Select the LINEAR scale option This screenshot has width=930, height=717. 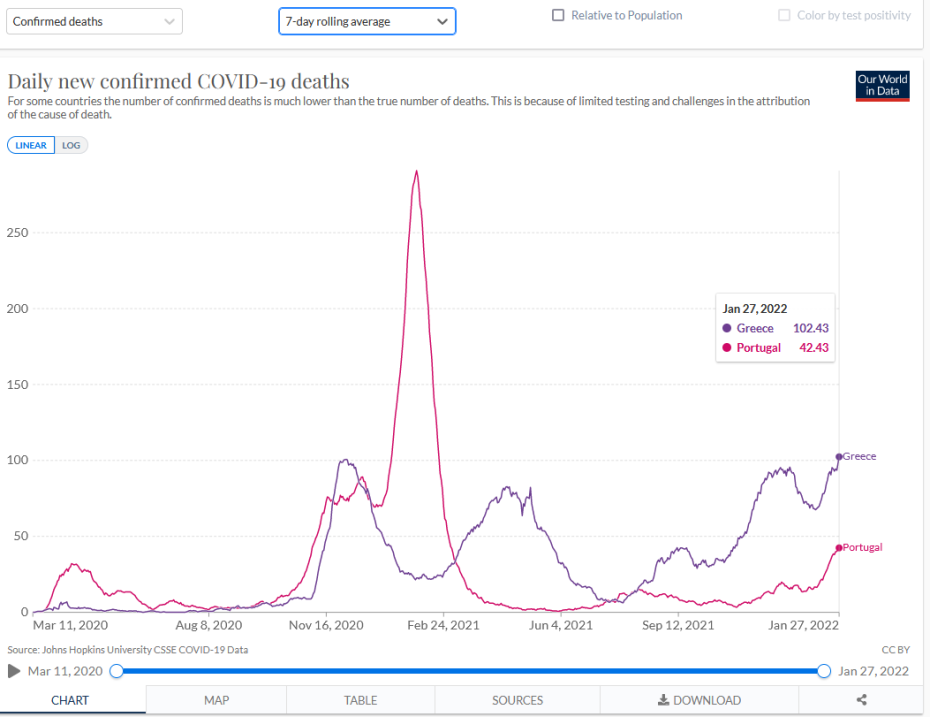point(31,145)
